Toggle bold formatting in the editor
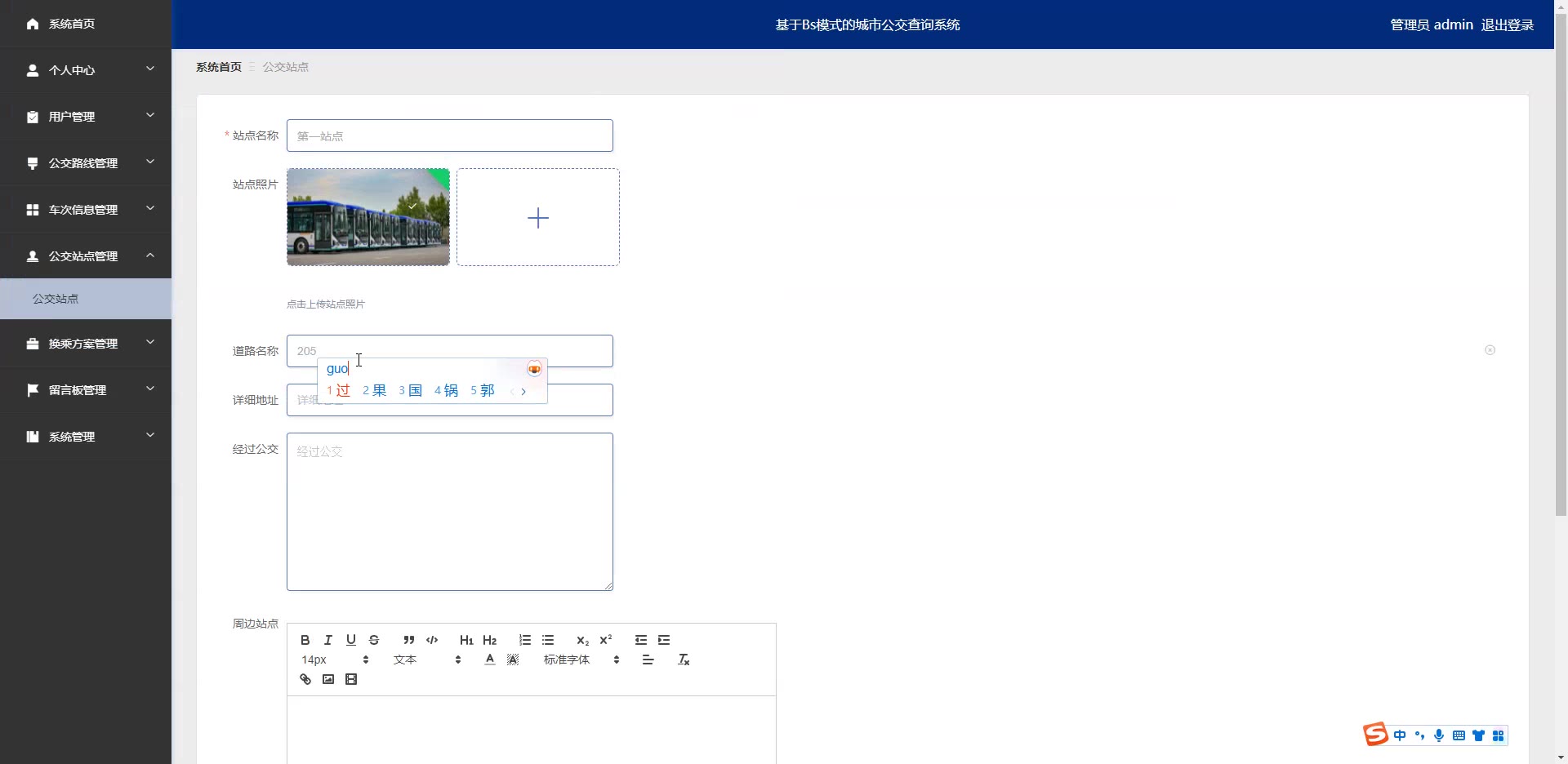1568x764 pixels. pyautogui.click(x=305, y=640)
